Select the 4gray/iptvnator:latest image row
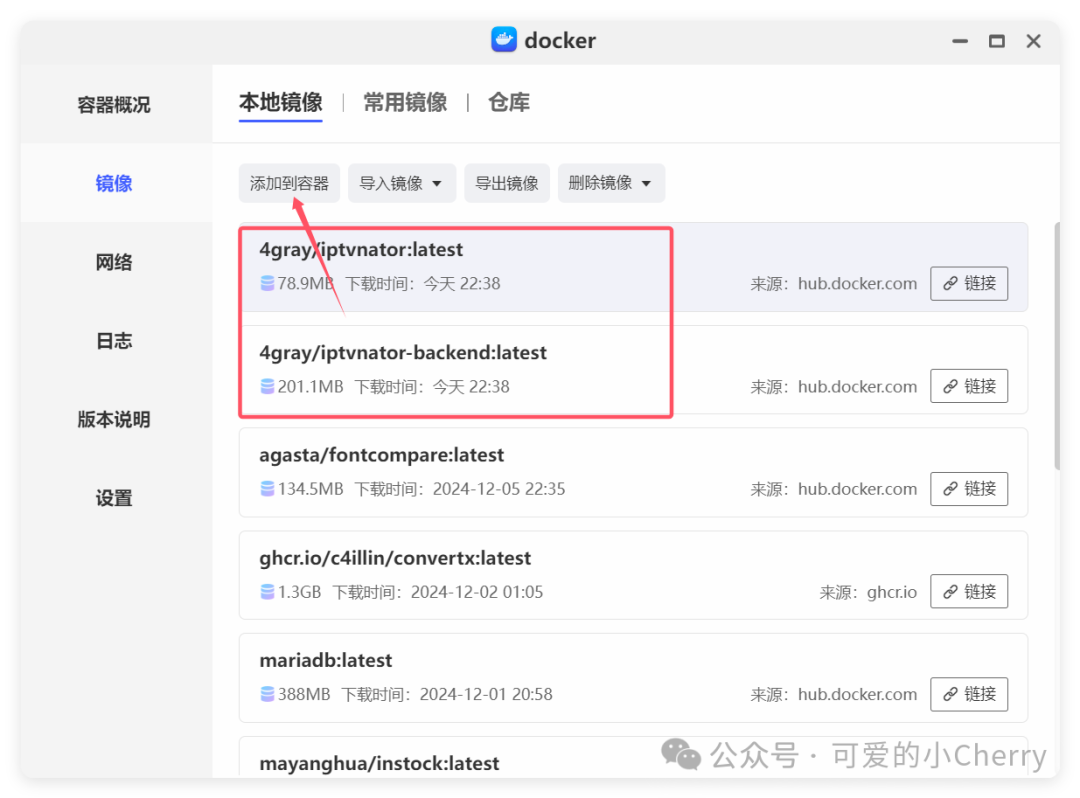This screenshot has width=1080, height=798. point(633,267)
